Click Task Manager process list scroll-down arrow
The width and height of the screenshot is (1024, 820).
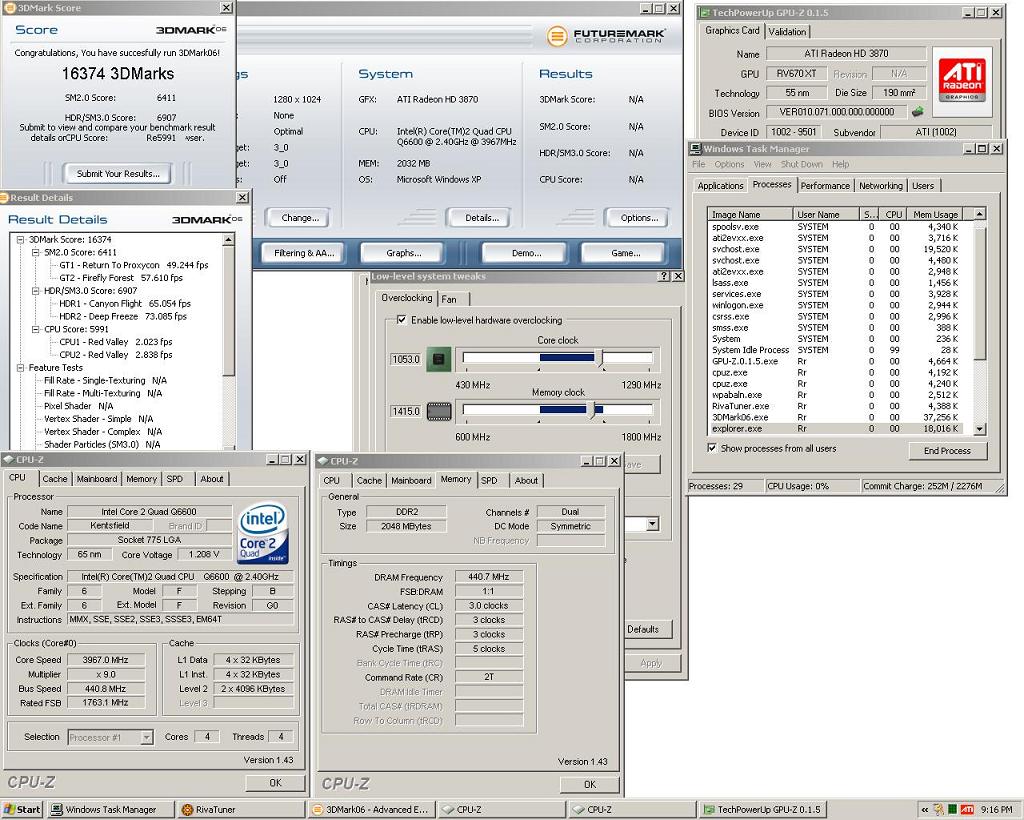pos(979,429)
